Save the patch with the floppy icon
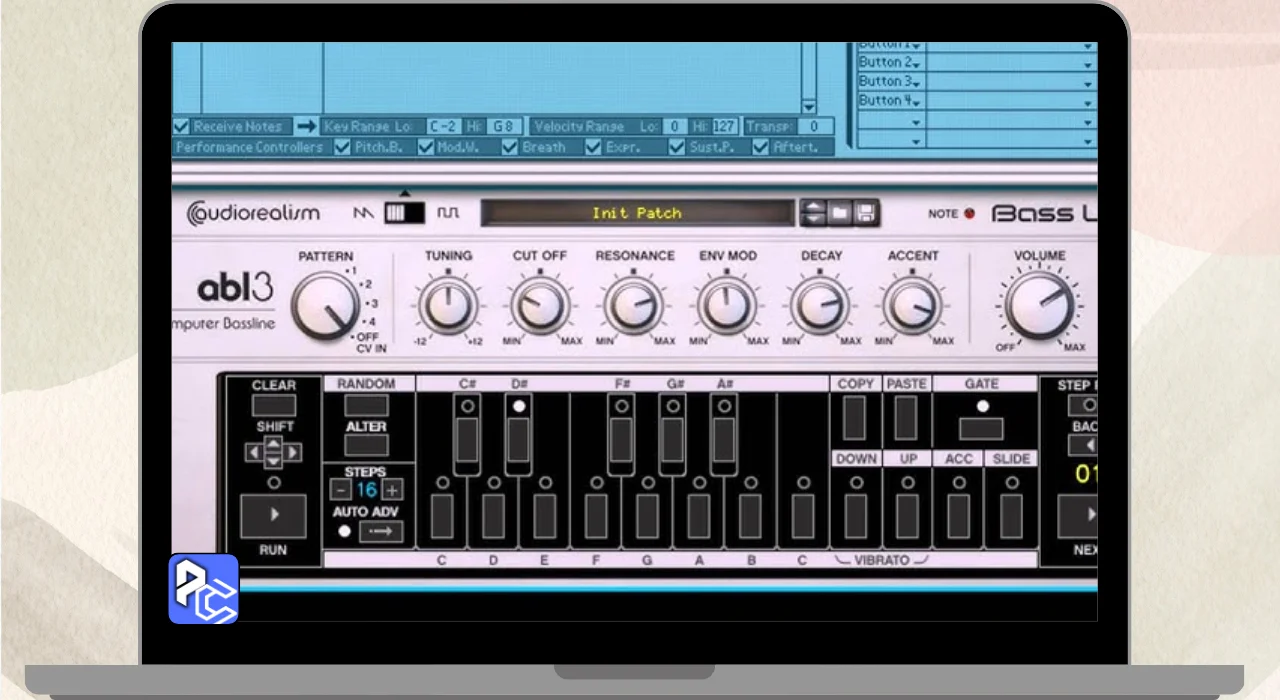Screen dimensions: 1280x700 coord(865,213)
